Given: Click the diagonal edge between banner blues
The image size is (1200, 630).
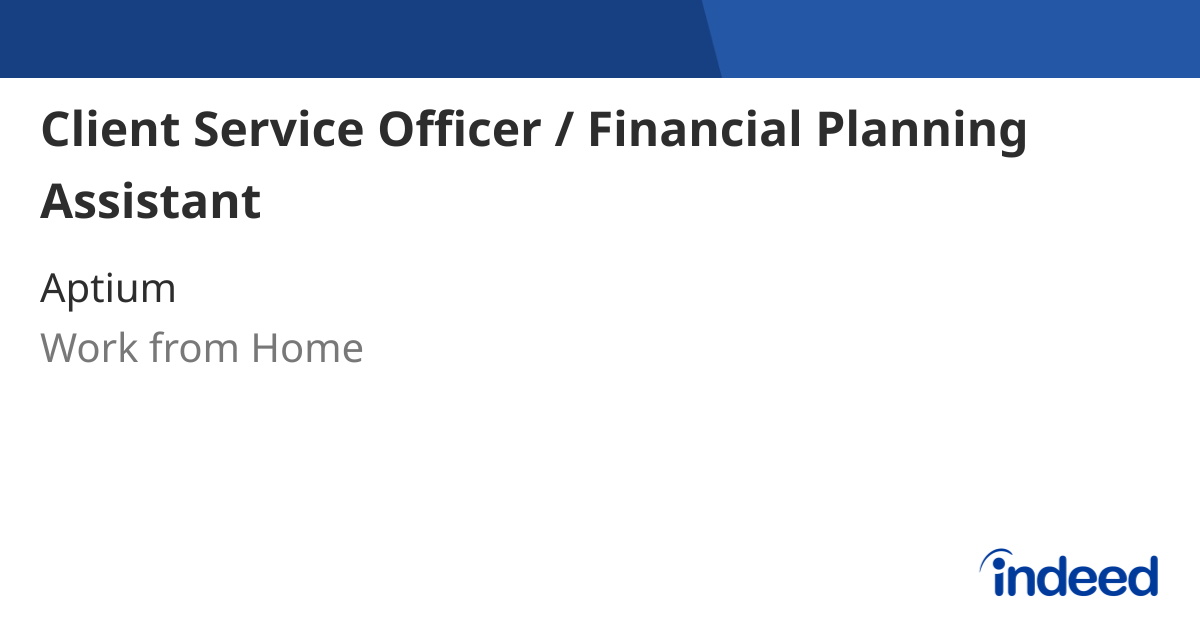Looking at the screenshot, I should tap(712, 39).
